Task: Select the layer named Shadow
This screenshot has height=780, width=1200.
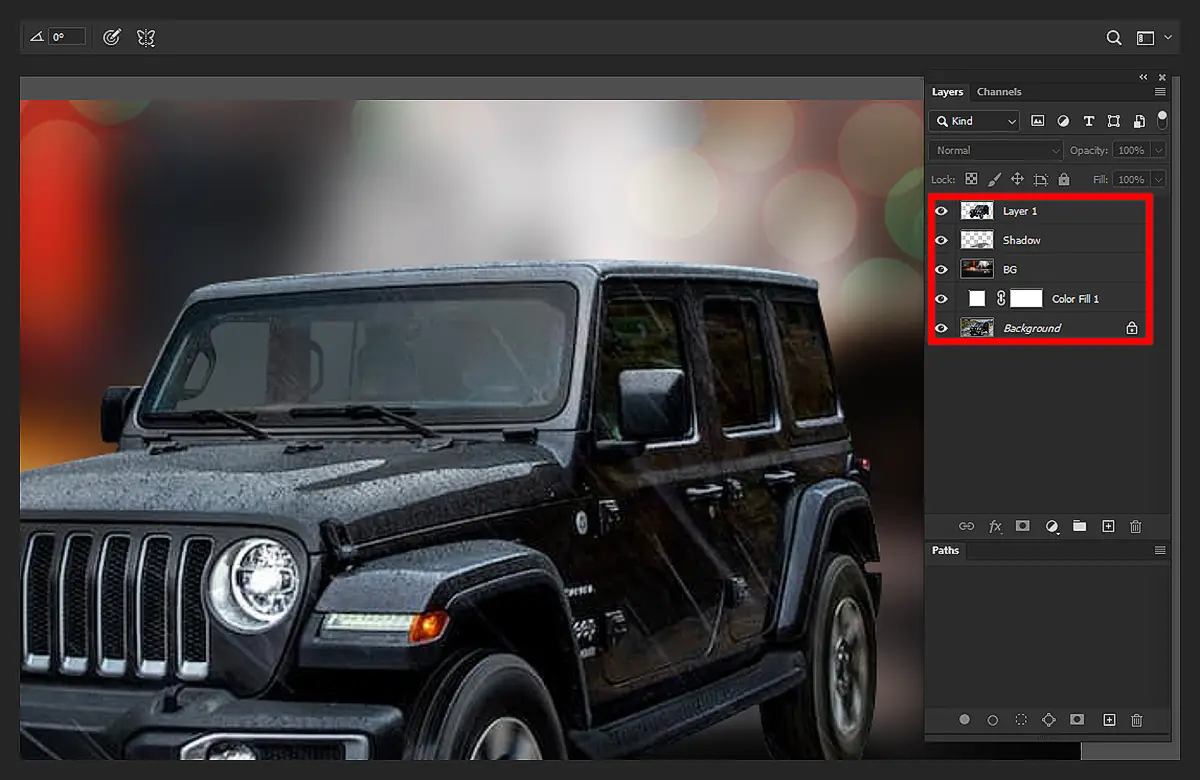Action: [x=1022, y=240]
